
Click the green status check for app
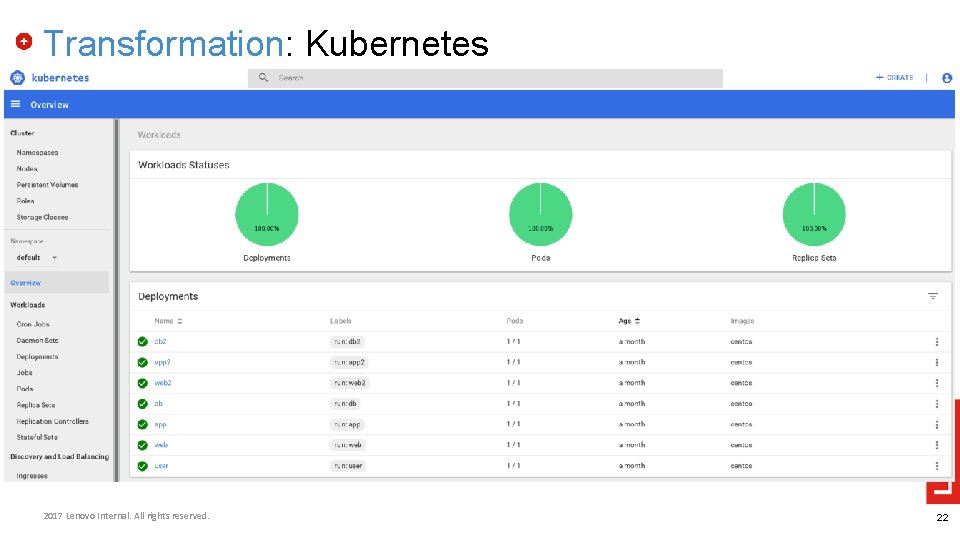pos(143,425)
